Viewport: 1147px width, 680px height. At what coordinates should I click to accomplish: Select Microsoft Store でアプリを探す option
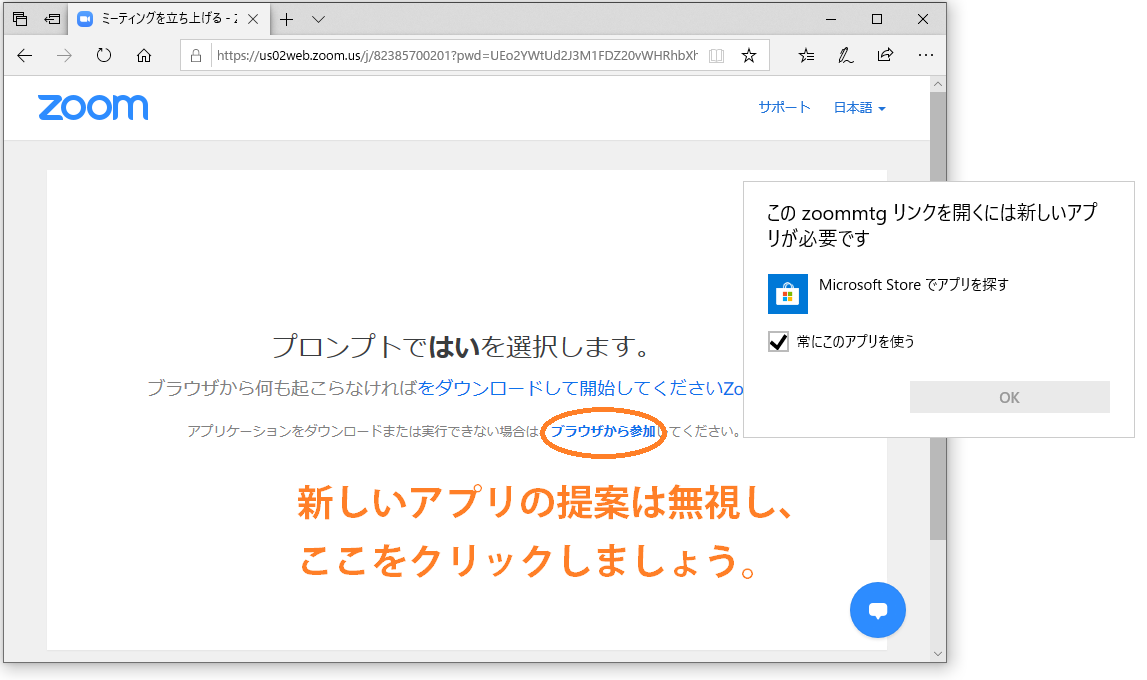[914, 285]
